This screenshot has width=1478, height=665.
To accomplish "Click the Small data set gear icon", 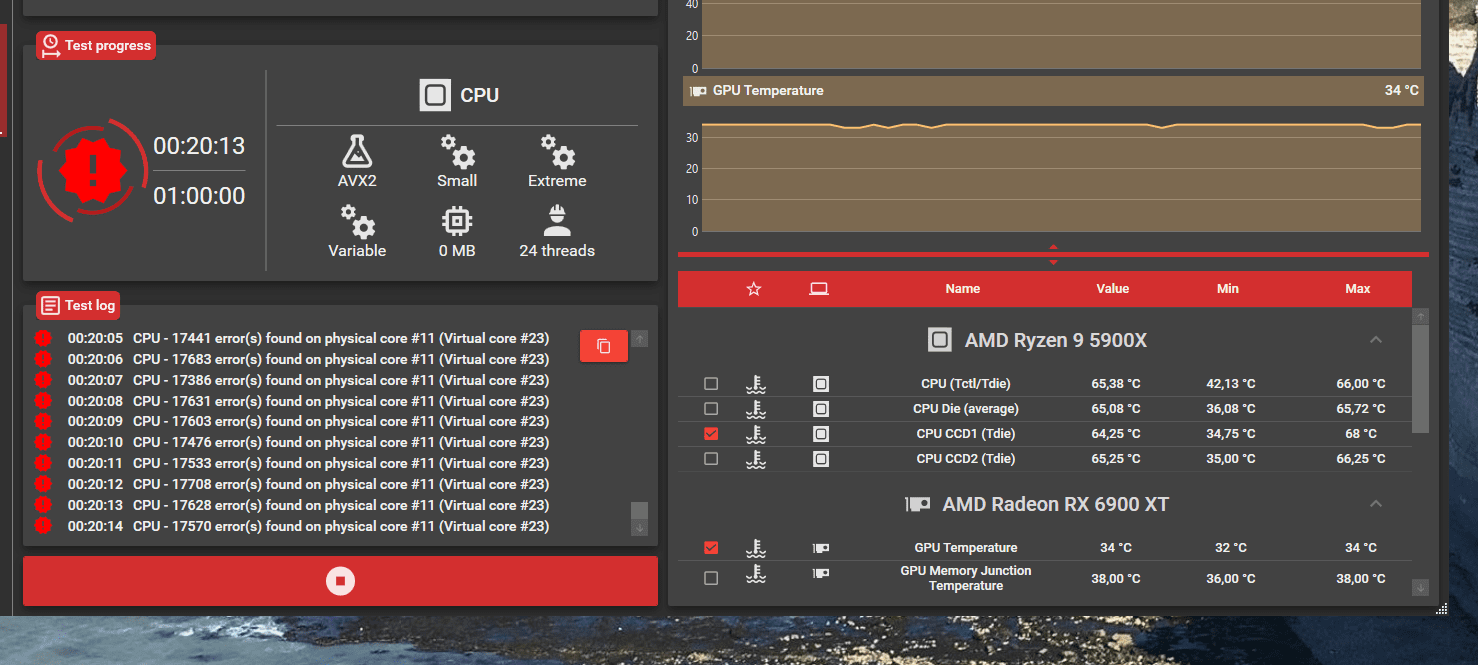I will [457, 152].
